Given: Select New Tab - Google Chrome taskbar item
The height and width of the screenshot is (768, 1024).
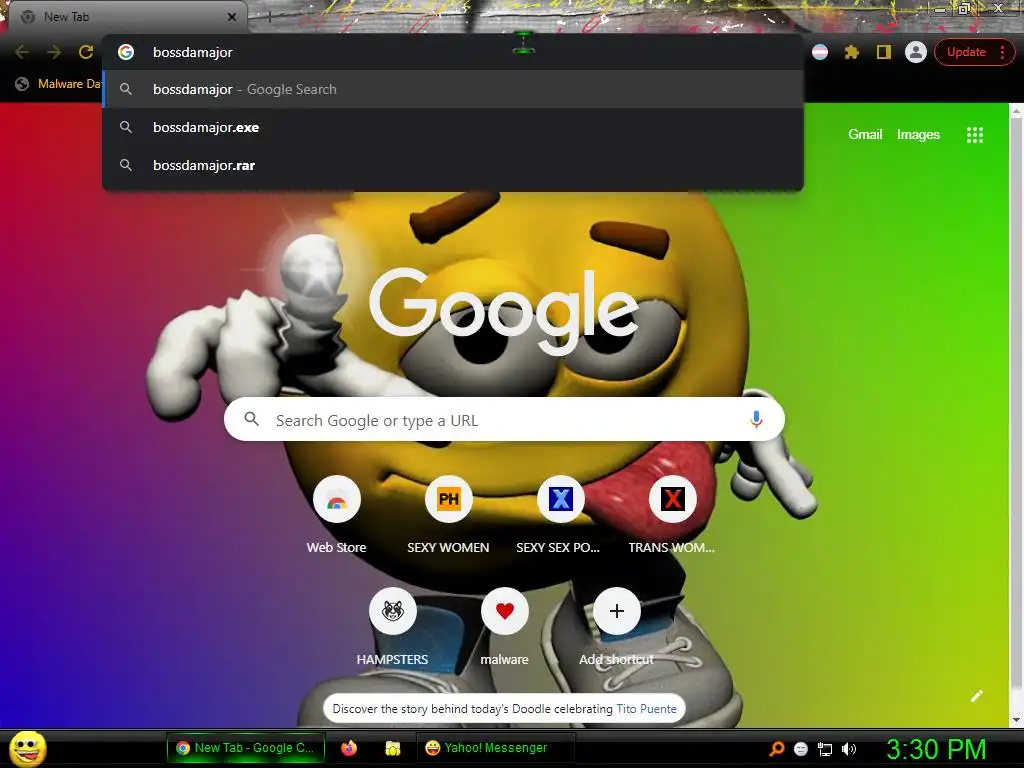Looking at the screenshot, I should coord(246,748).
